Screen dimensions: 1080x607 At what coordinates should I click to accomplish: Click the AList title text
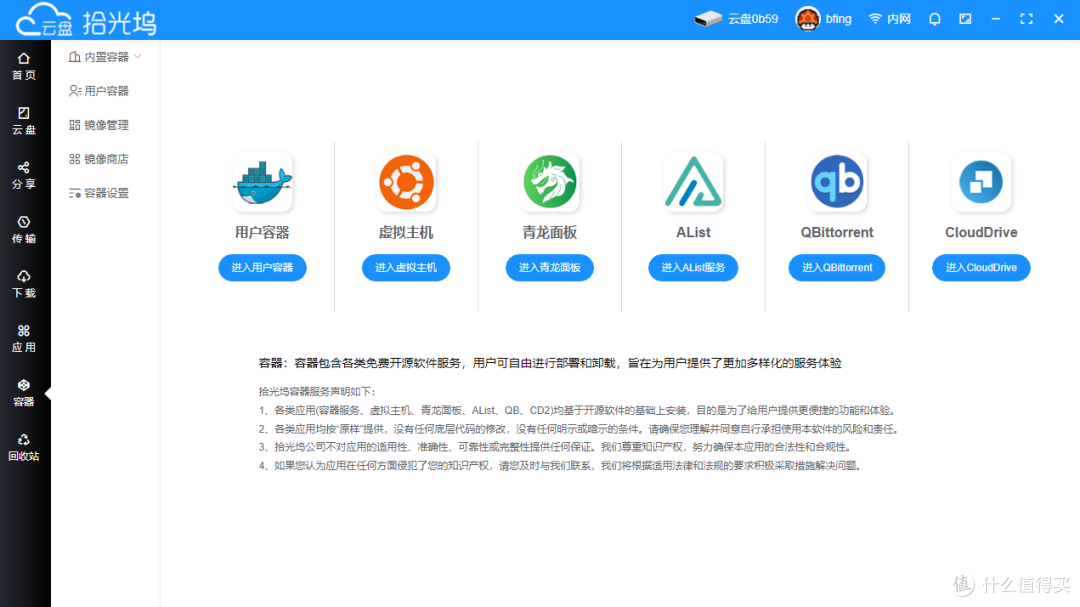(693, 232)
